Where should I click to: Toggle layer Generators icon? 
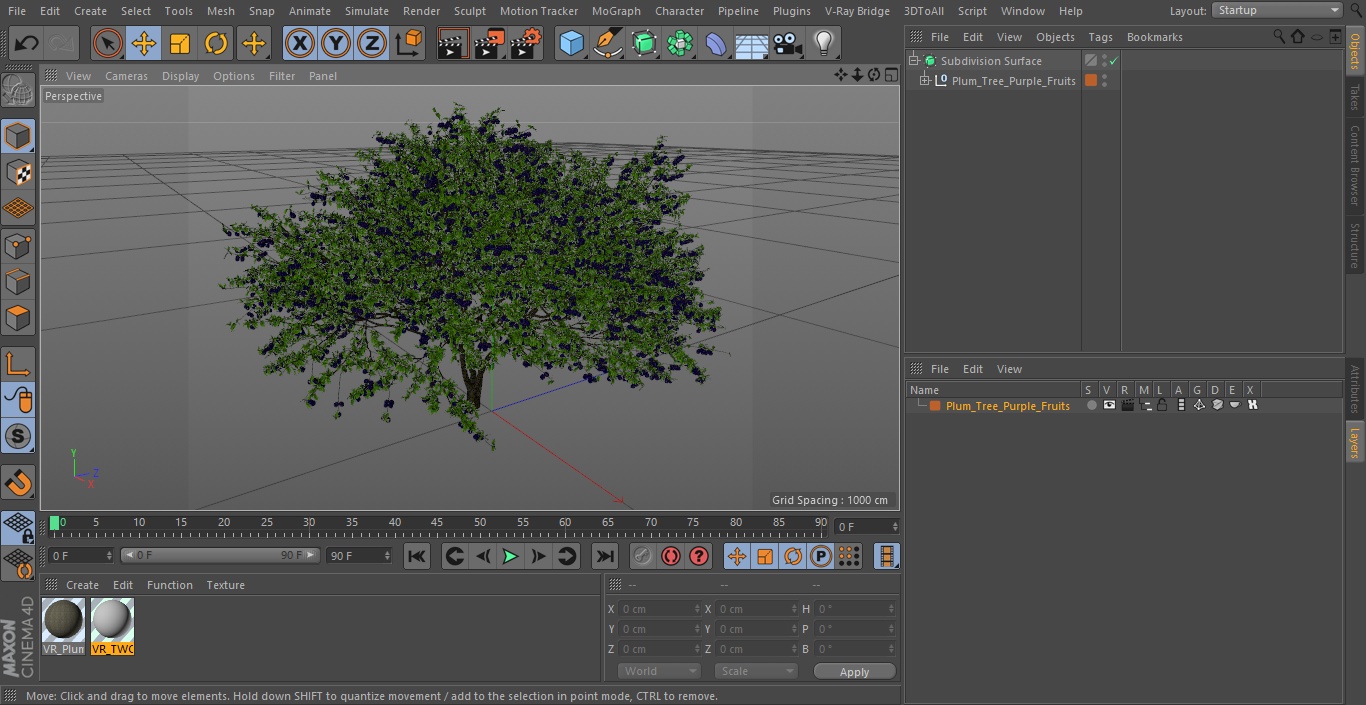(1199, 405)
